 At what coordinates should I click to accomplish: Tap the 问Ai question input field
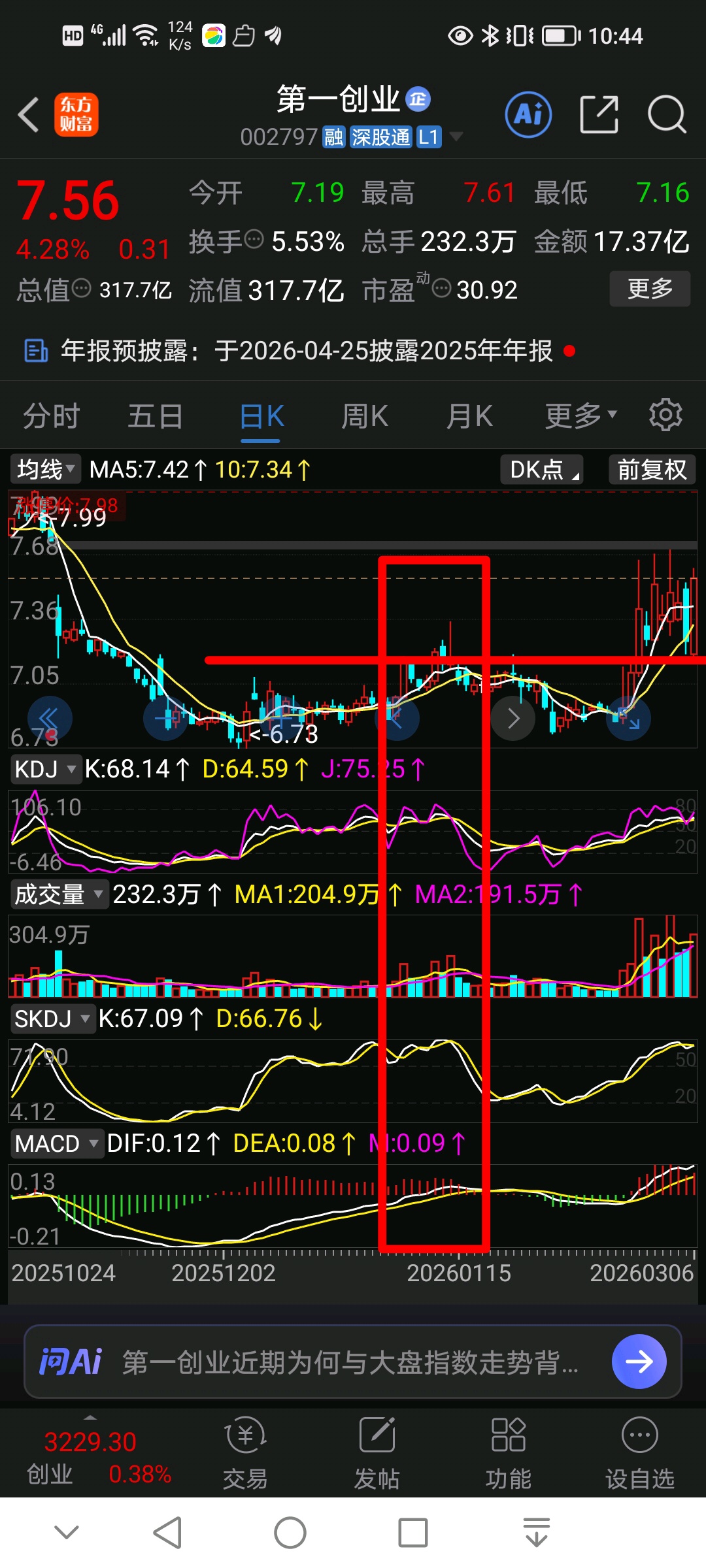click(x=353, y=1362)
